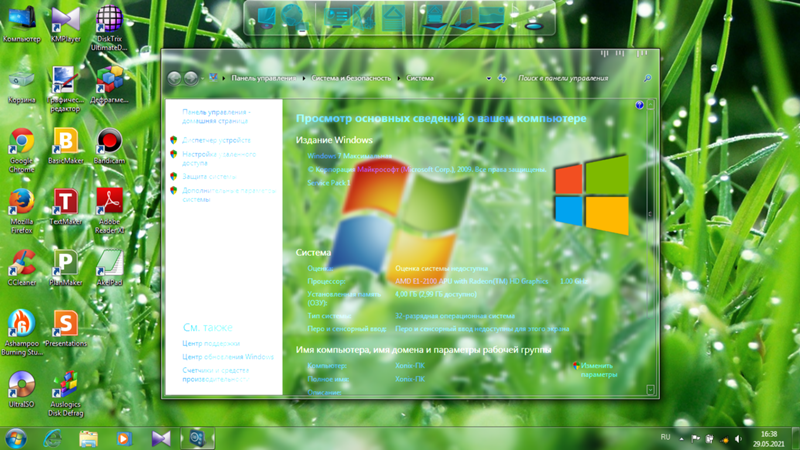The width and height of the screenshot is (800, 450).
Task: Open the music stack in top dock
Action: pos(462,18)
